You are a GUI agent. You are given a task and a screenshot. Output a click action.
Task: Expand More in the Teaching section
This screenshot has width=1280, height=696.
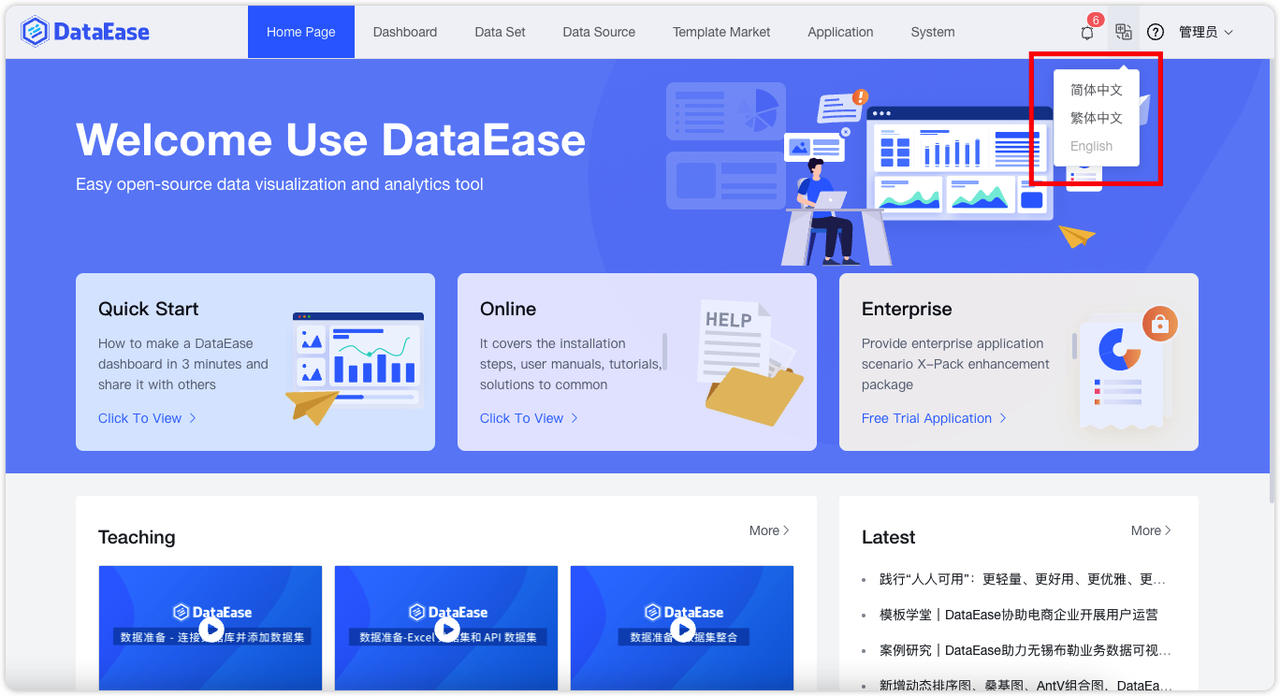[769, 530]
